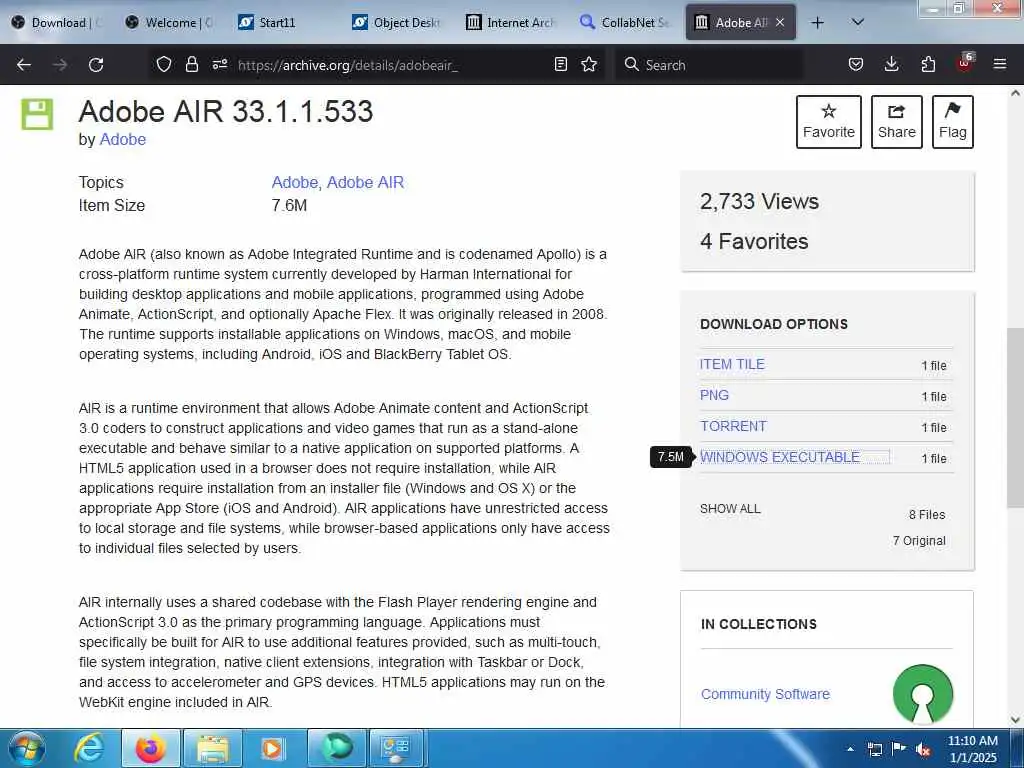Switch to the Object Desktop tab
The height and width of the screenshot is (768, 1024).
click(x=397, y=22)
